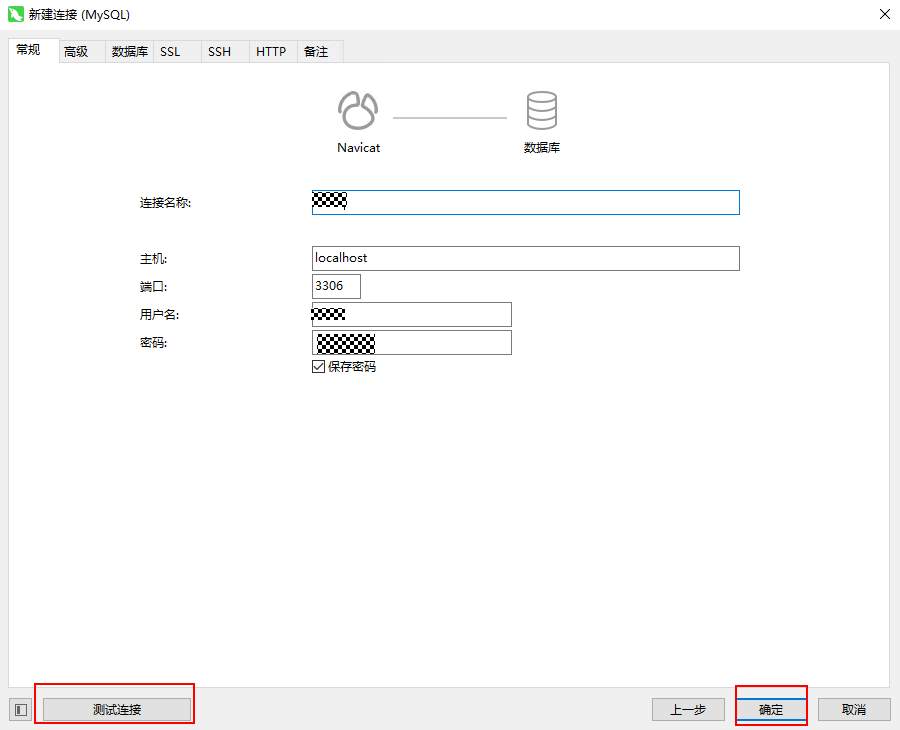Toggle the side panel icon at bottom-left
Screen dimensions: 900x730
(x=21, y=709)
